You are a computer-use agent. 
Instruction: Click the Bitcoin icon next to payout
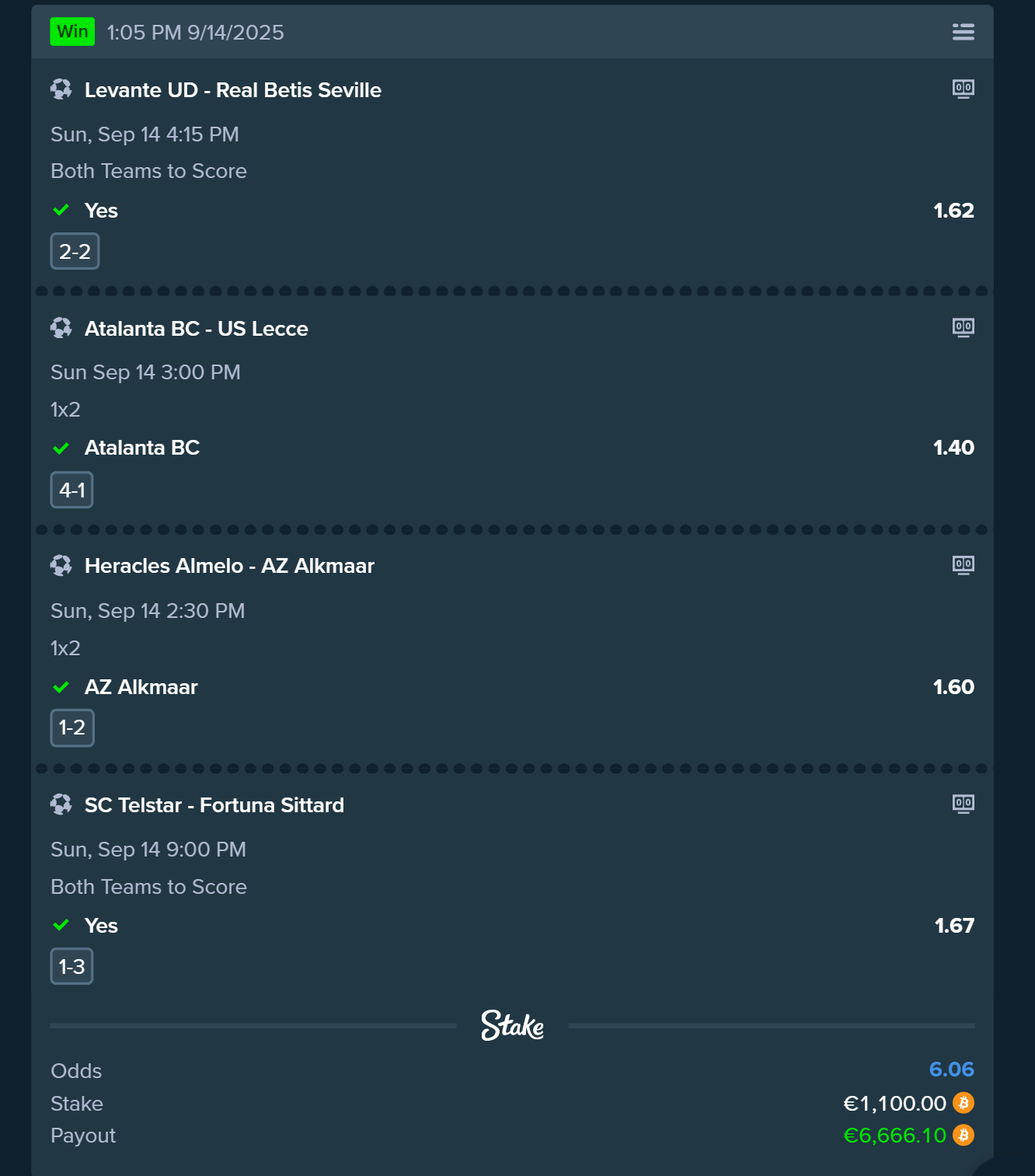pos(964,1136)
